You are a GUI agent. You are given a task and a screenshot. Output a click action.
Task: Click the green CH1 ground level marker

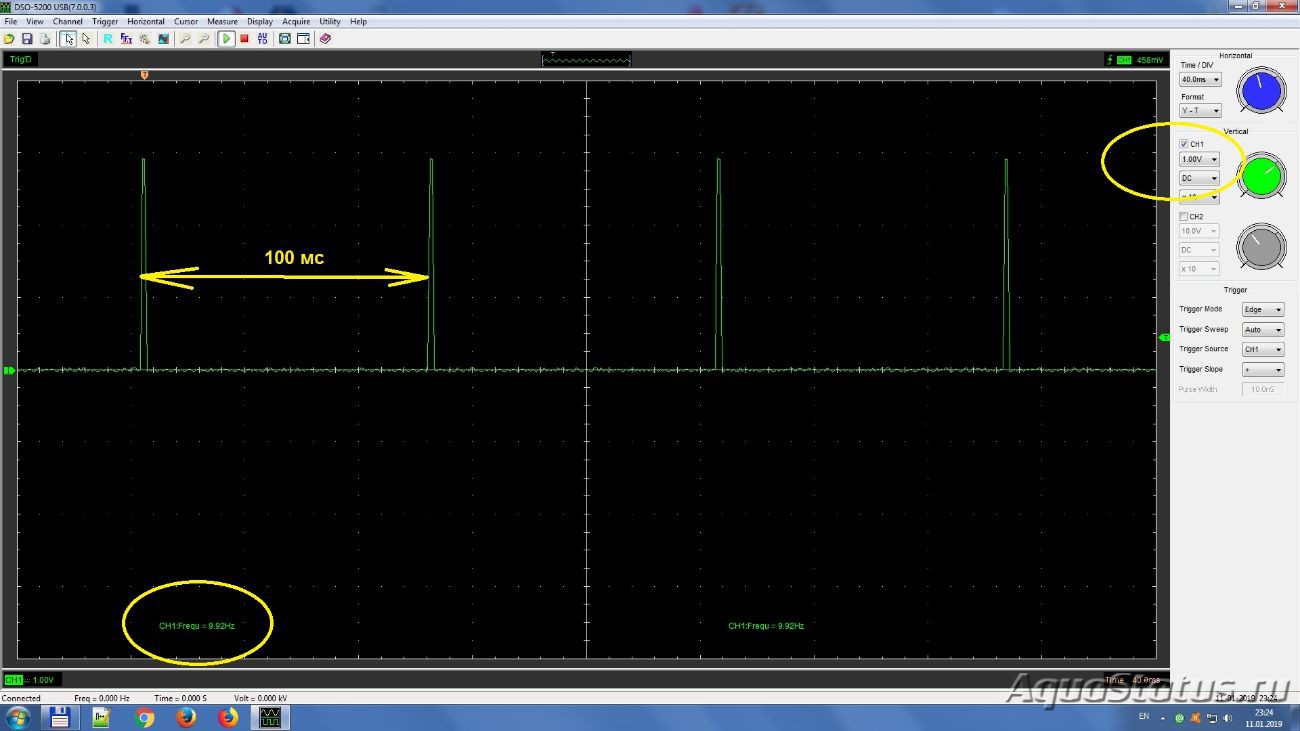point(9,371)
